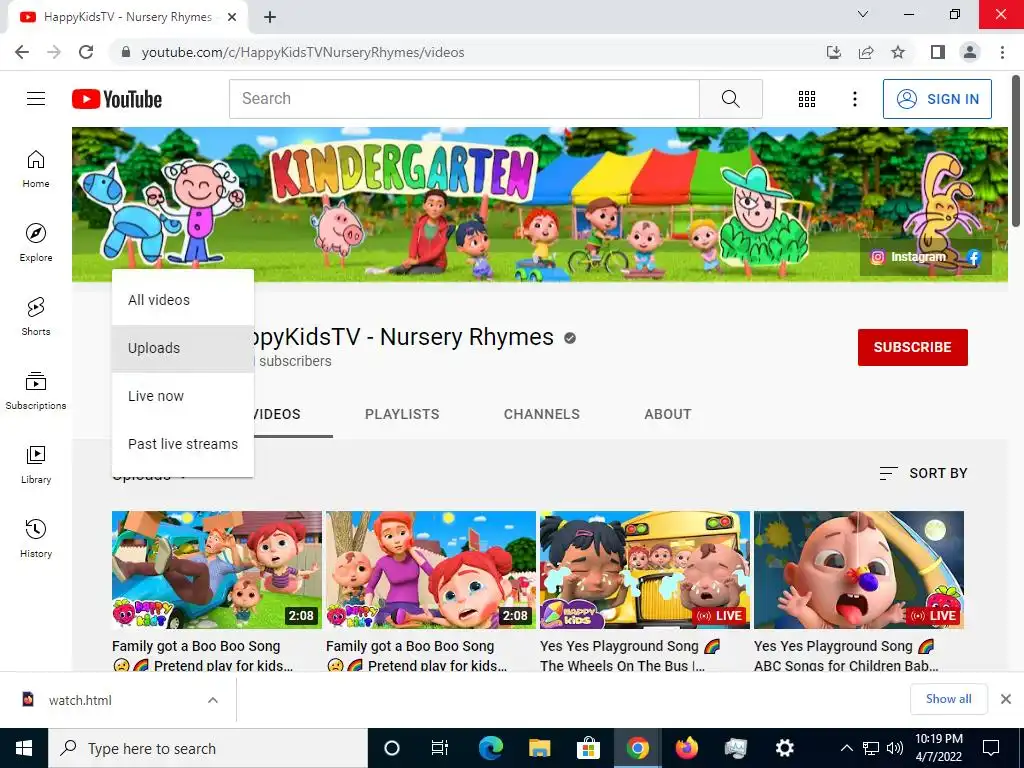Image resolution: width=1024 pixels, height=768 pixels.
Task: Open Firefox from the taskbar
Action: click(x=686, y=748)
